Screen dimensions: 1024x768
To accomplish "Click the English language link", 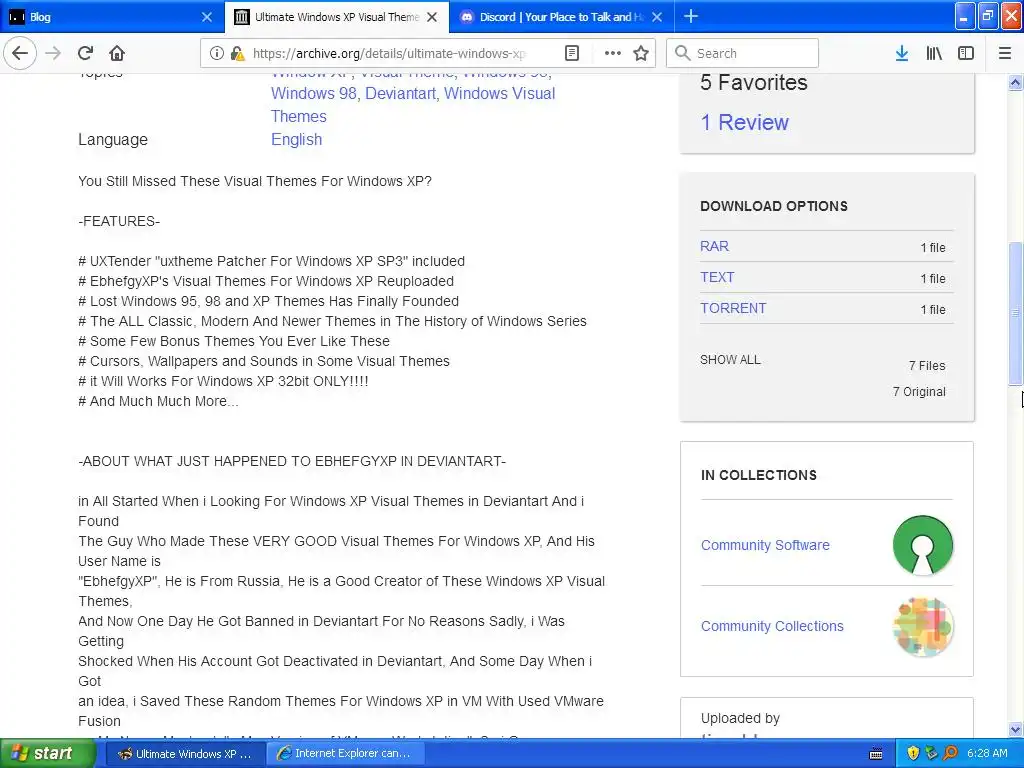I will (296, 139).
